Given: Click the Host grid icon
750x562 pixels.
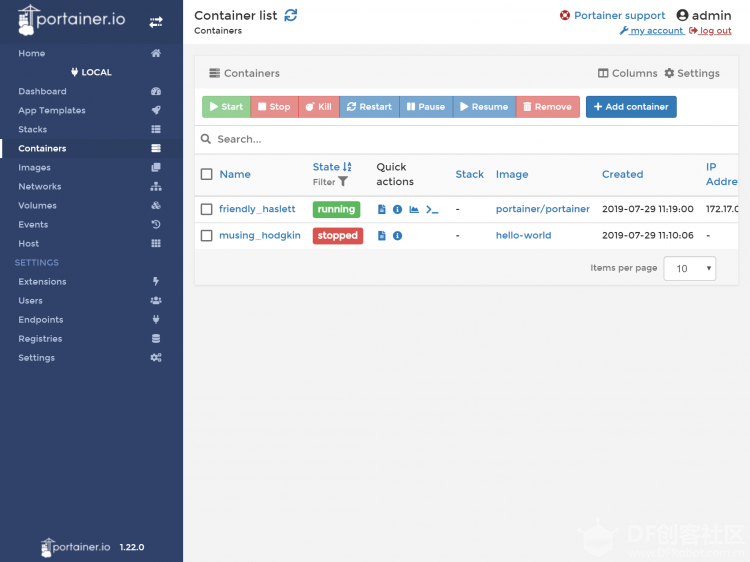Looking at the screenshot, I should click(156, 243).
